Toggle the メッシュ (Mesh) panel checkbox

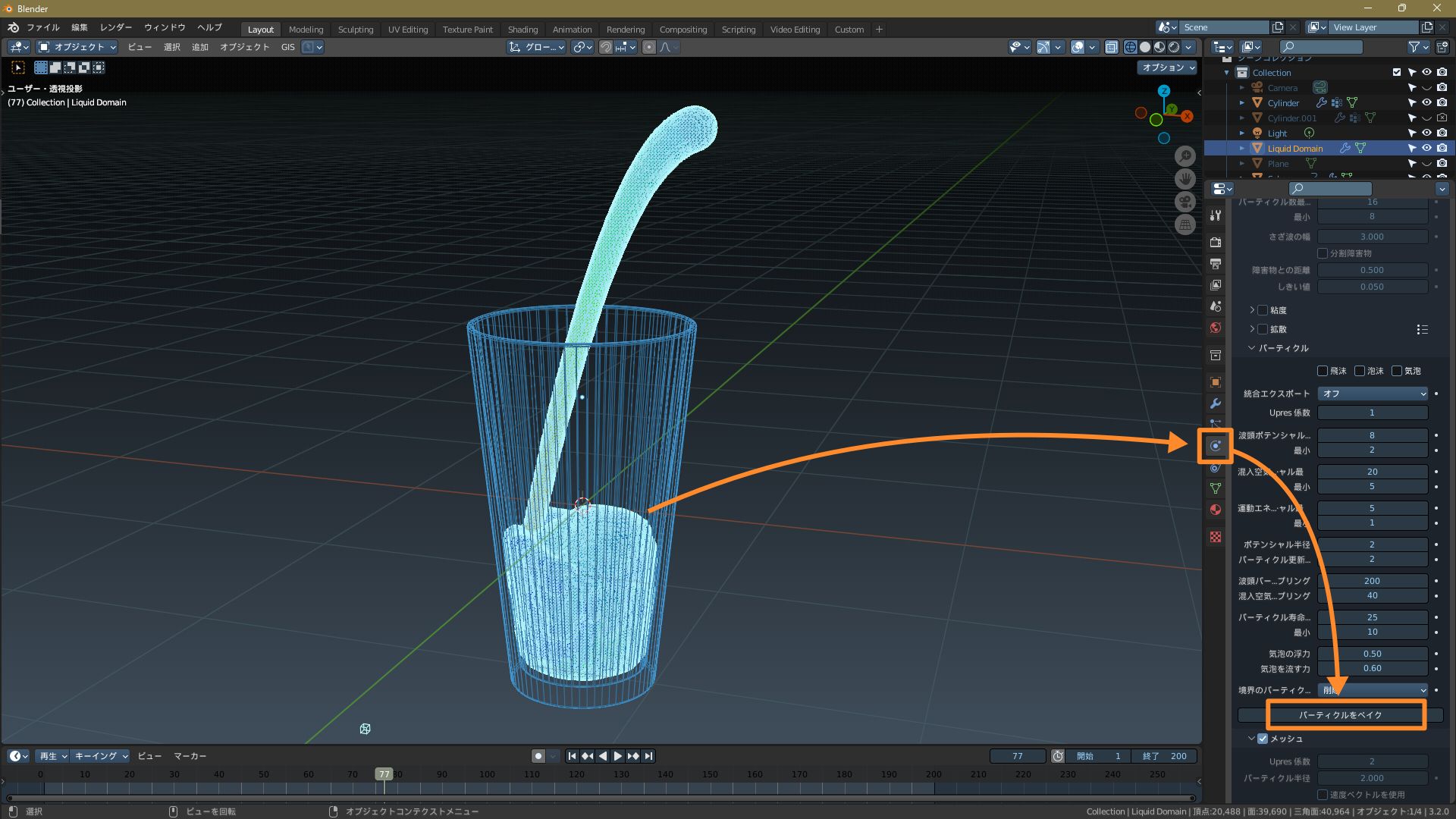(x=1263, y=739)
